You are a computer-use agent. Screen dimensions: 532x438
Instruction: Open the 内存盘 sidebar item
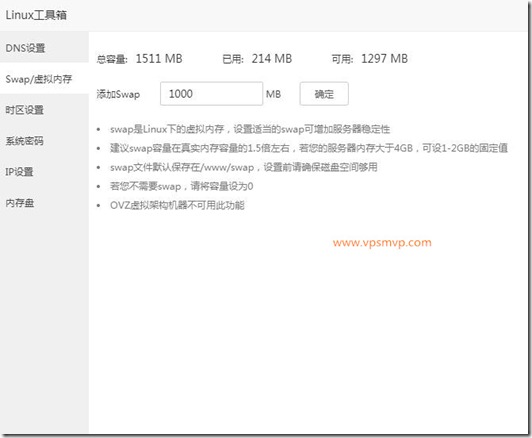44,203
